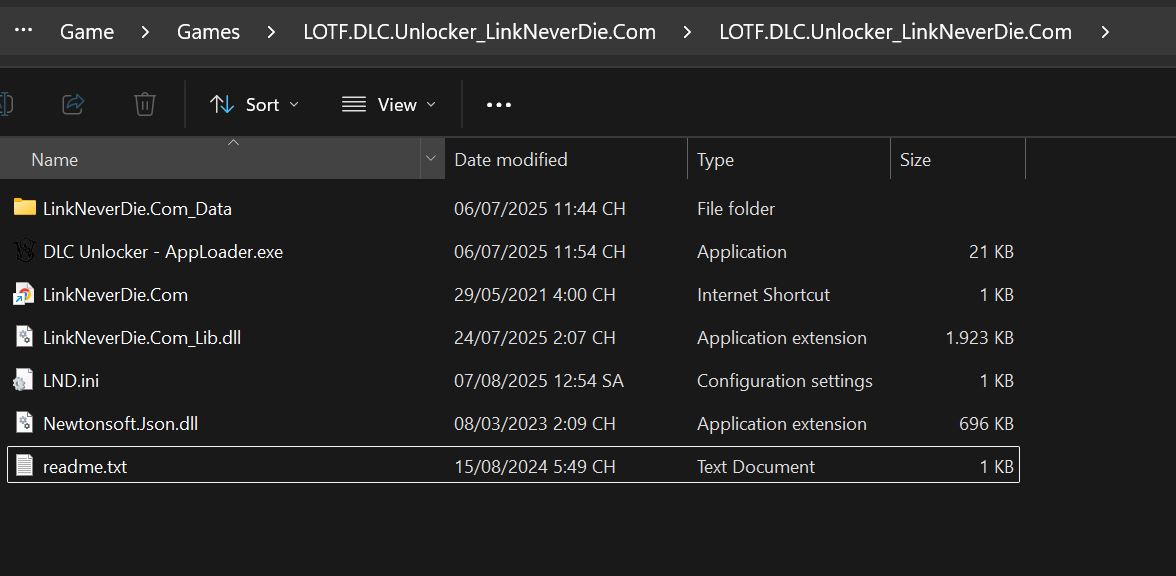1176x576 pixels.
Task: Click date 15/08/2024 5:49 CH
Action: coord(535,466)
